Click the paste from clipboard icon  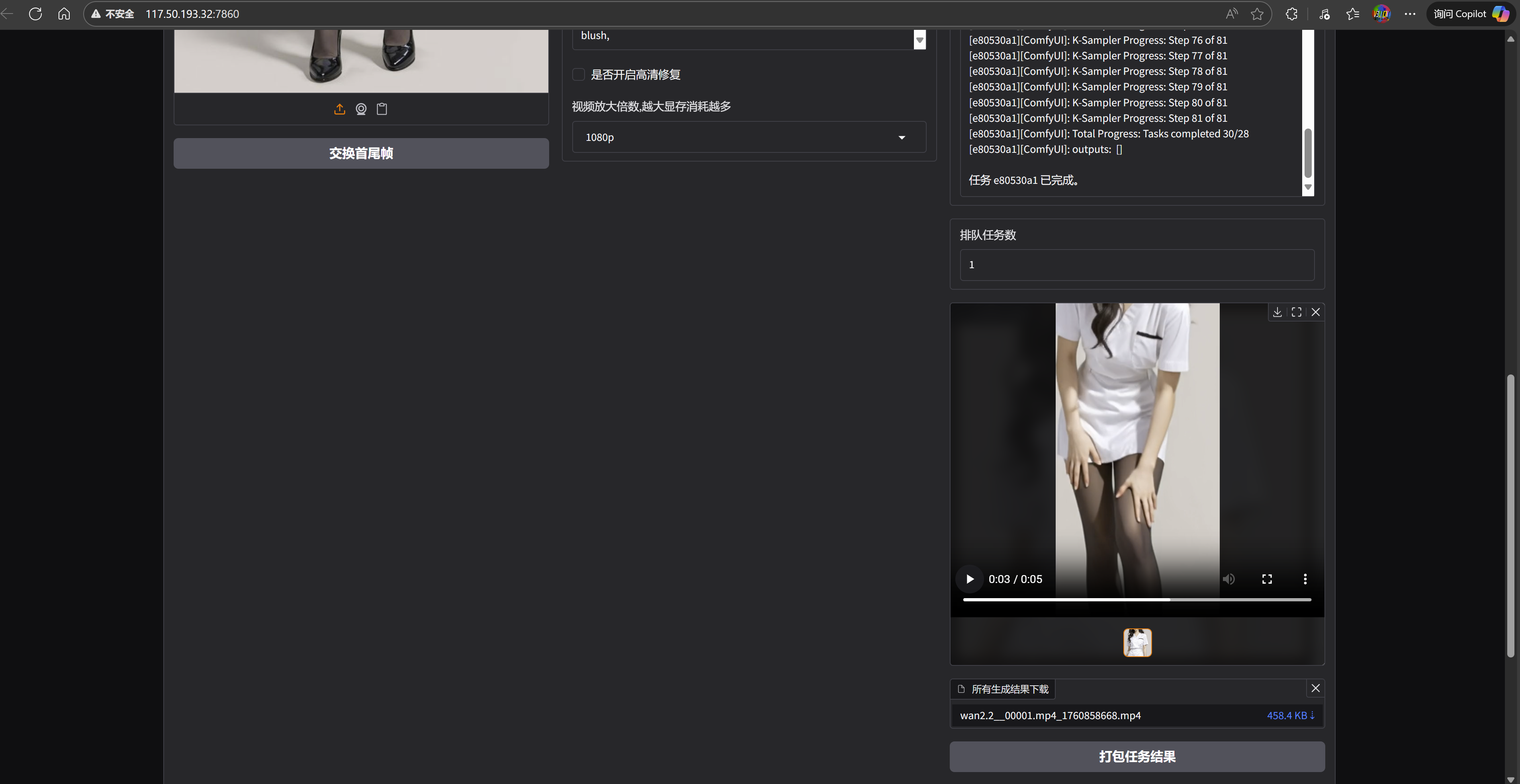pos(382,109)
